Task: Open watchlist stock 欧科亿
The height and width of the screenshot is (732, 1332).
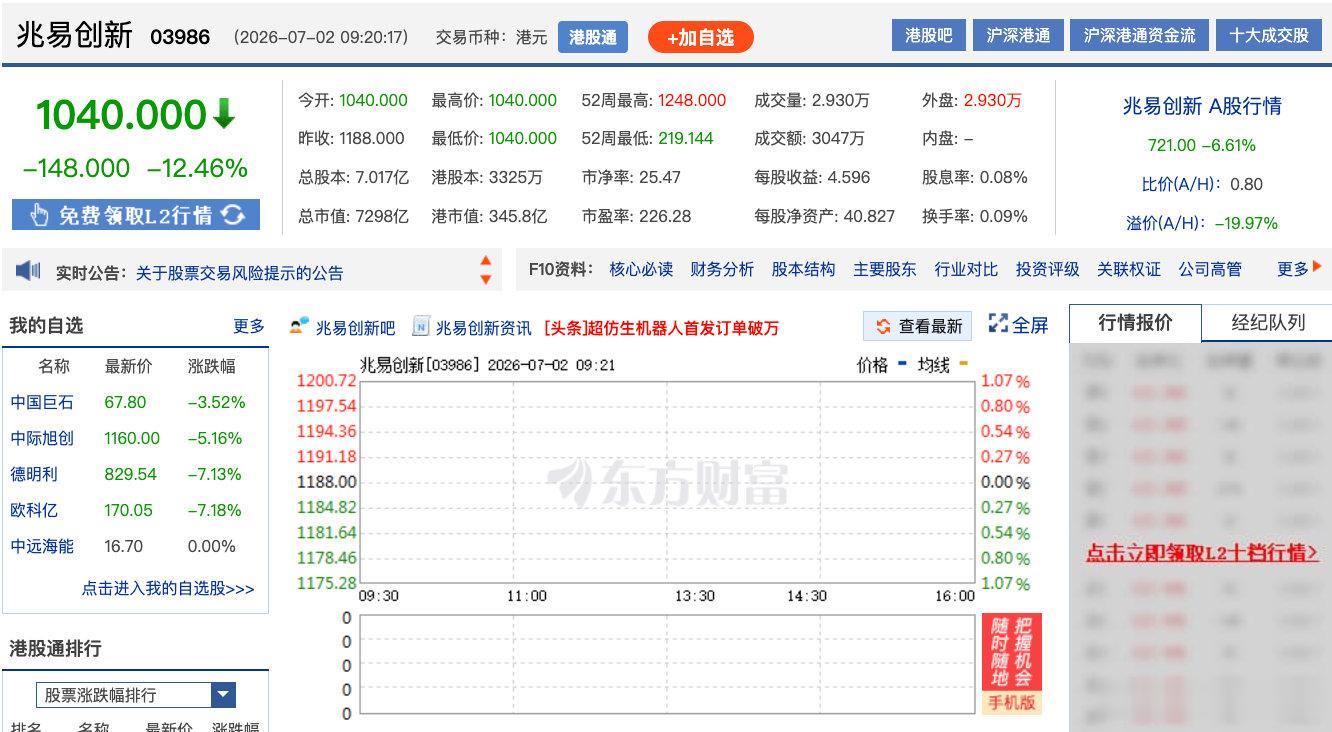Action: (34, 510)
